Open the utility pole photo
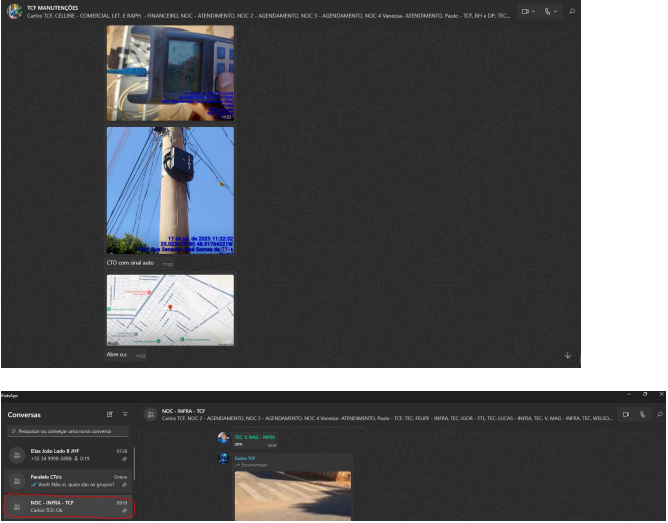The height and width of the screenshot is (523, 668). click(x=170, y=189)
